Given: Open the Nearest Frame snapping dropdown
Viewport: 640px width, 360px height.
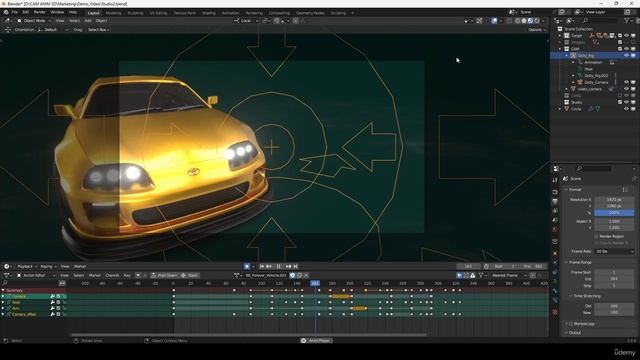Looking at the screenshot, I should pos(508,276).
